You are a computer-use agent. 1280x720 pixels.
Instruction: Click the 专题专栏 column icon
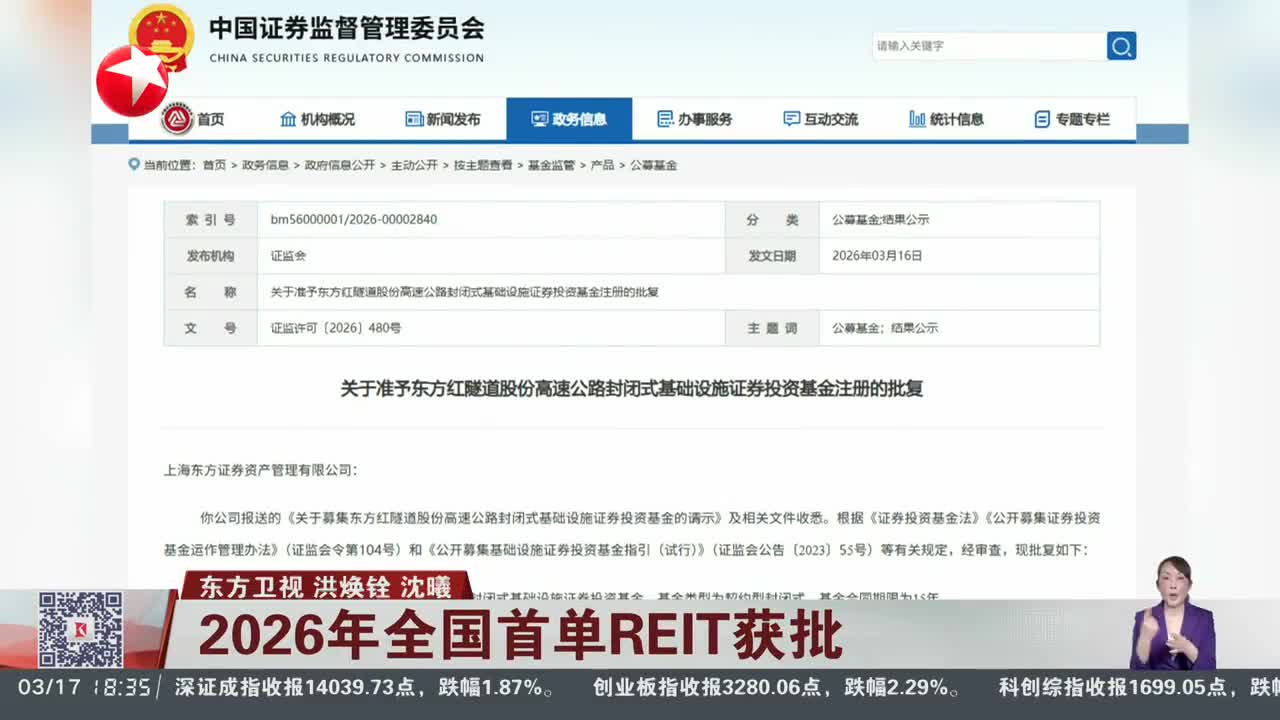(1042, 119)
